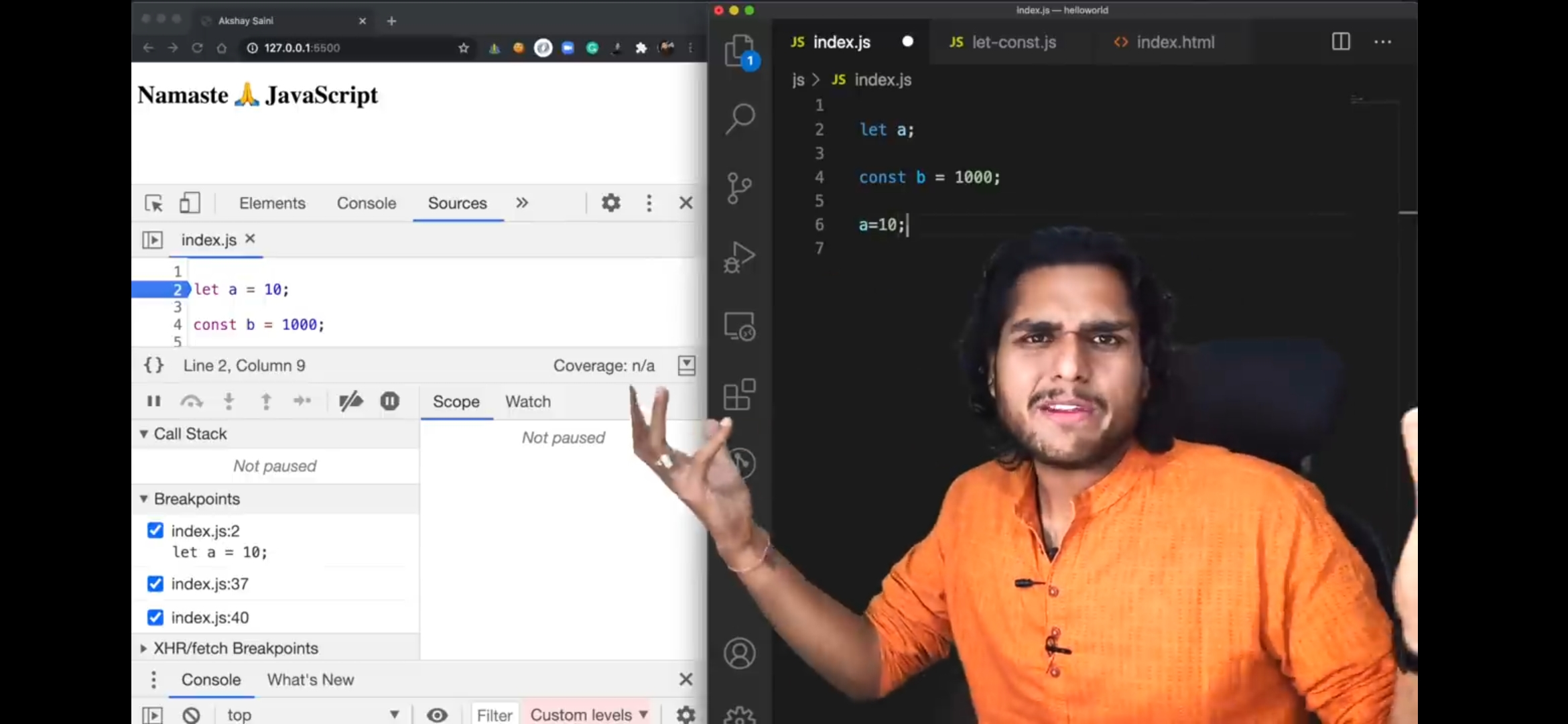Click deactivate breakpoints icon
This screenshot has width=1568, height=724.
[350, 402]
